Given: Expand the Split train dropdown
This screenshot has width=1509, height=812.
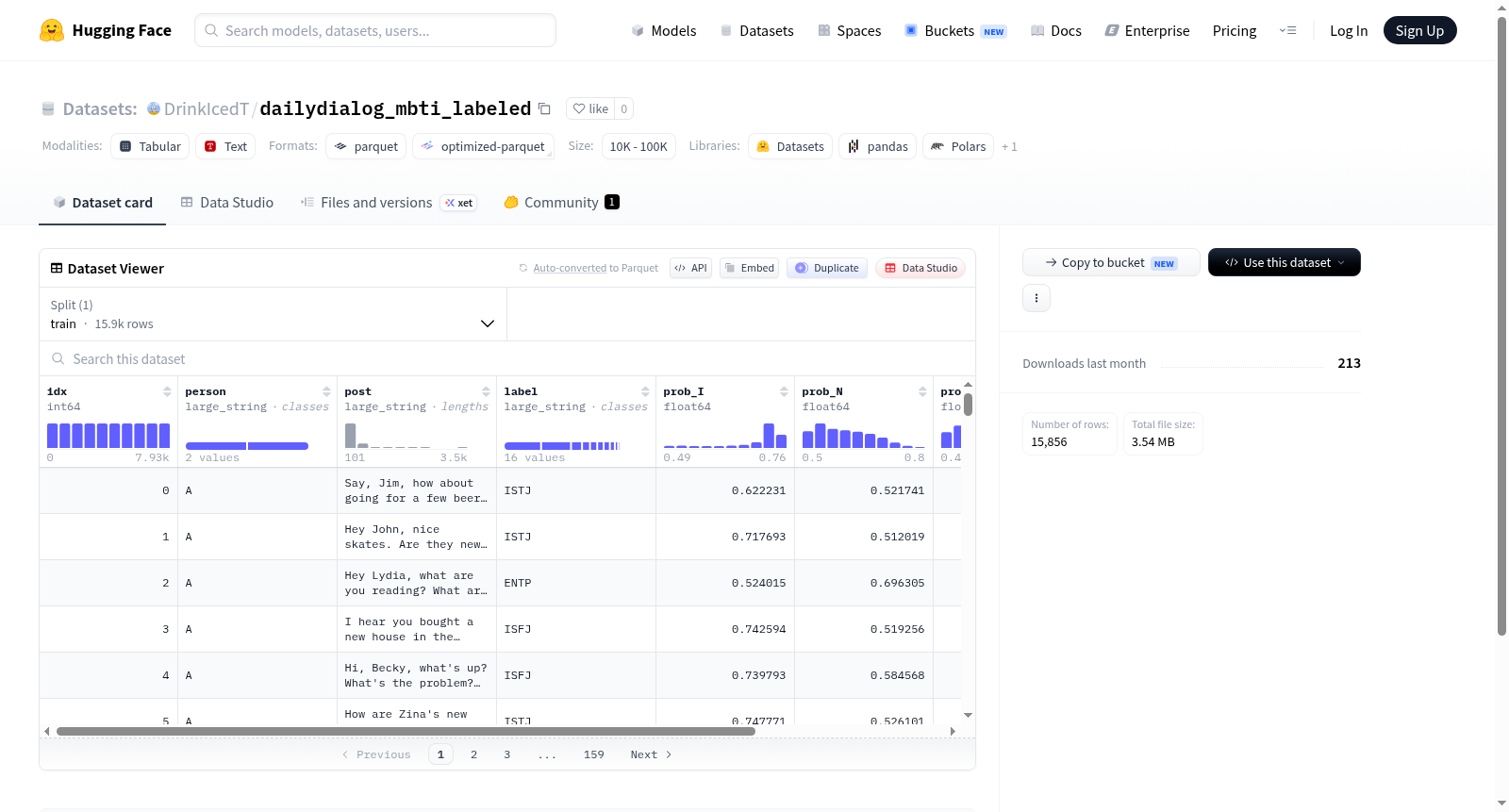Looking at the screenshot, I should [x=273, y=314].
